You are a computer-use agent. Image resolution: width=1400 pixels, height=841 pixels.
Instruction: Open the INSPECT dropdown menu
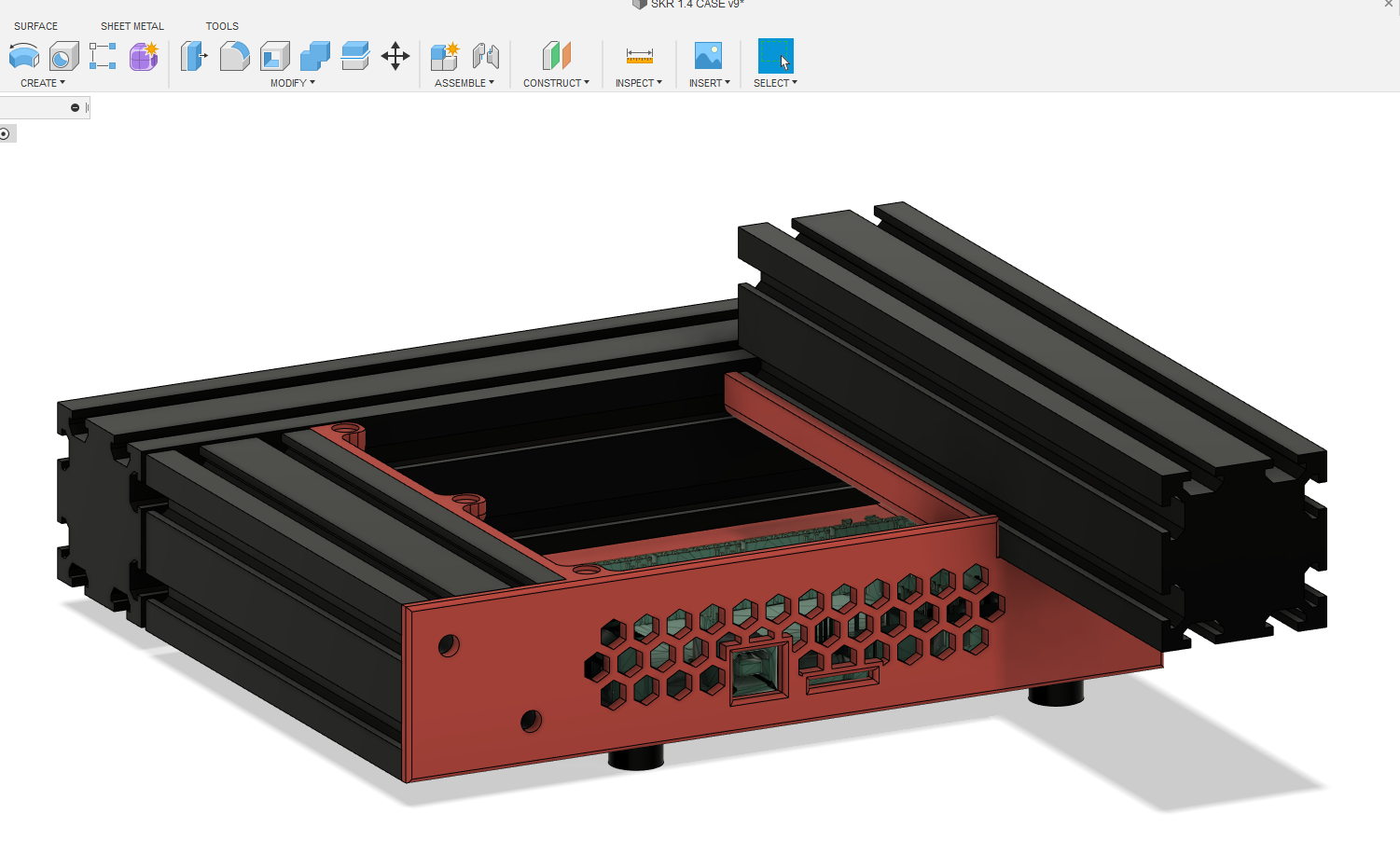click(x=639, y=83)
